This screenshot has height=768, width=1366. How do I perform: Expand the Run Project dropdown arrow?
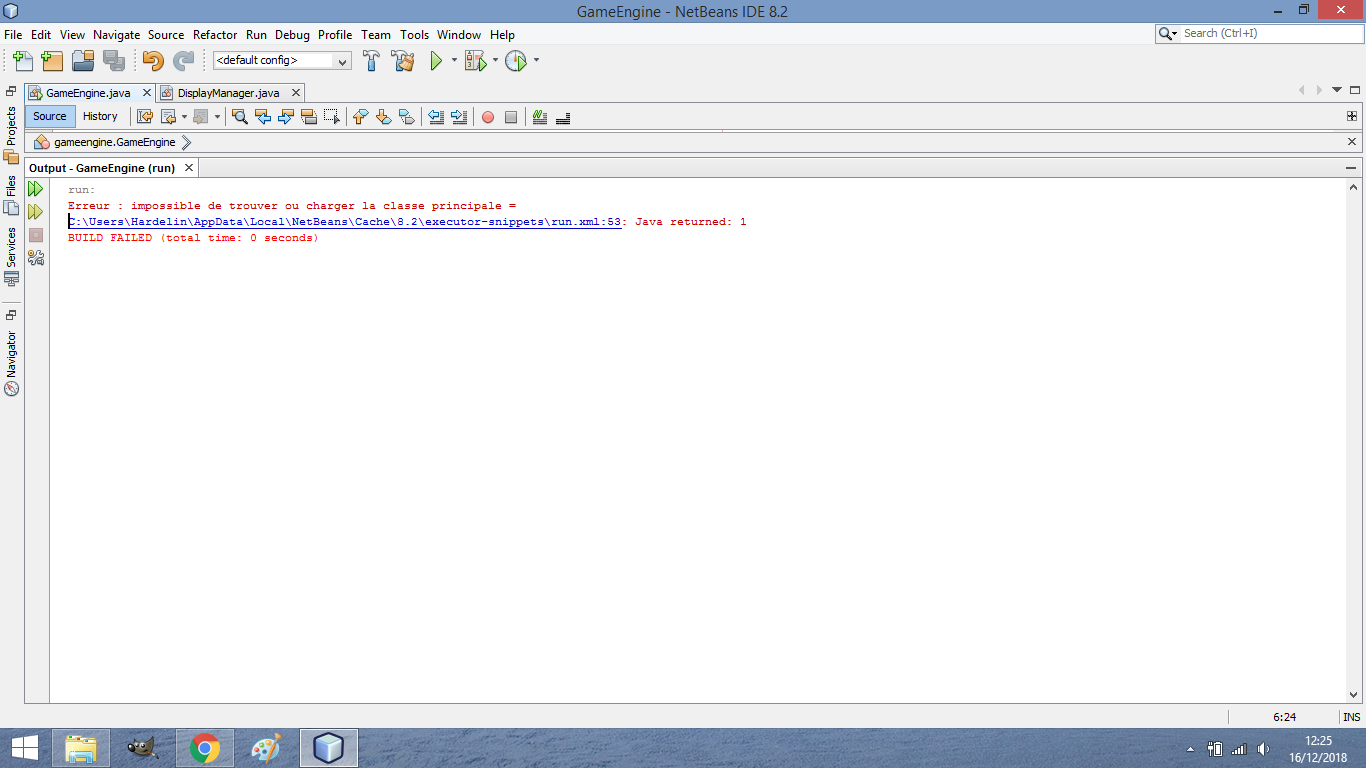point(454,61)
